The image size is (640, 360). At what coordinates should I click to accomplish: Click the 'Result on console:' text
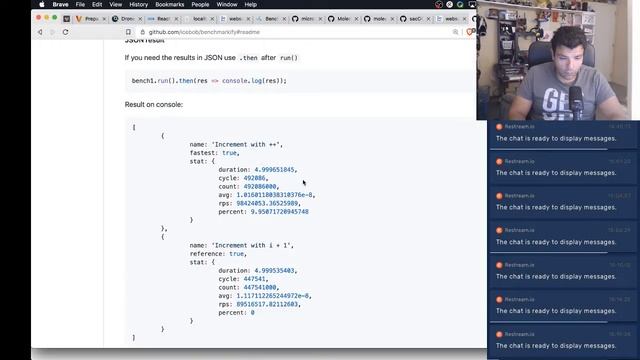point(154,104)
